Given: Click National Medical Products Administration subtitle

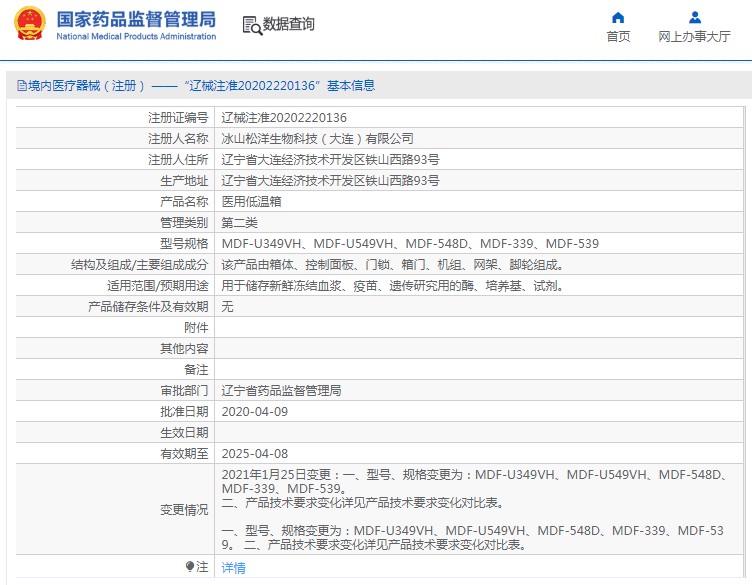Looking at the screenshot, I should pos(136,36).
